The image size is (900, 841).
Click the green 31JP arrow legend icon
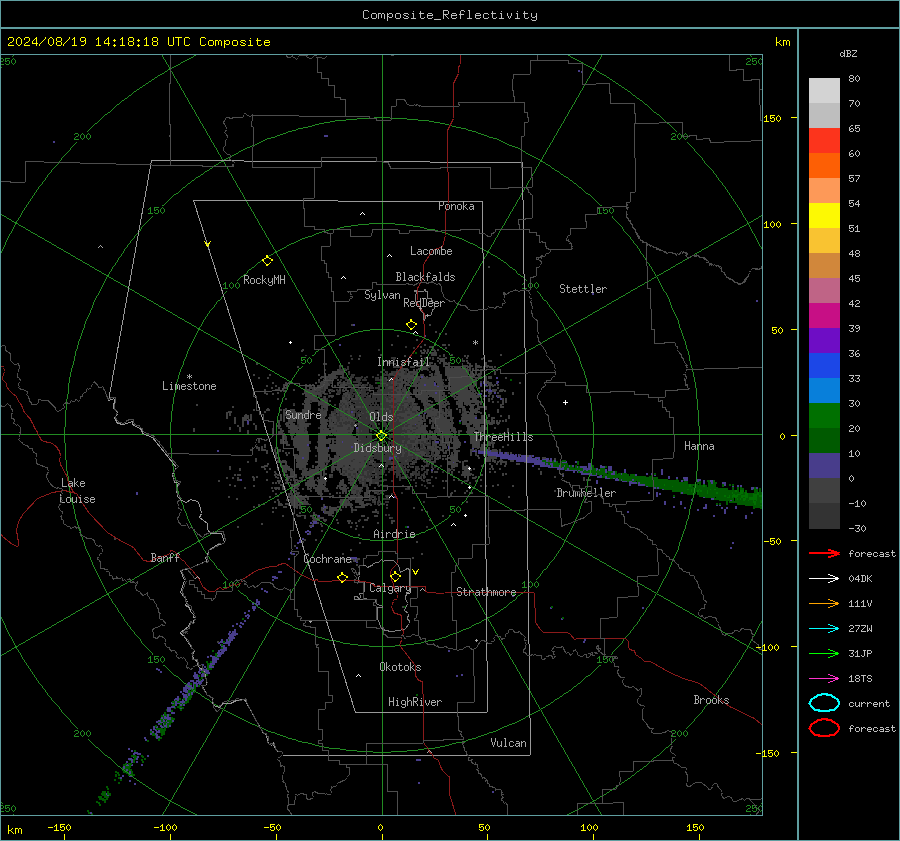pos(824,653)
